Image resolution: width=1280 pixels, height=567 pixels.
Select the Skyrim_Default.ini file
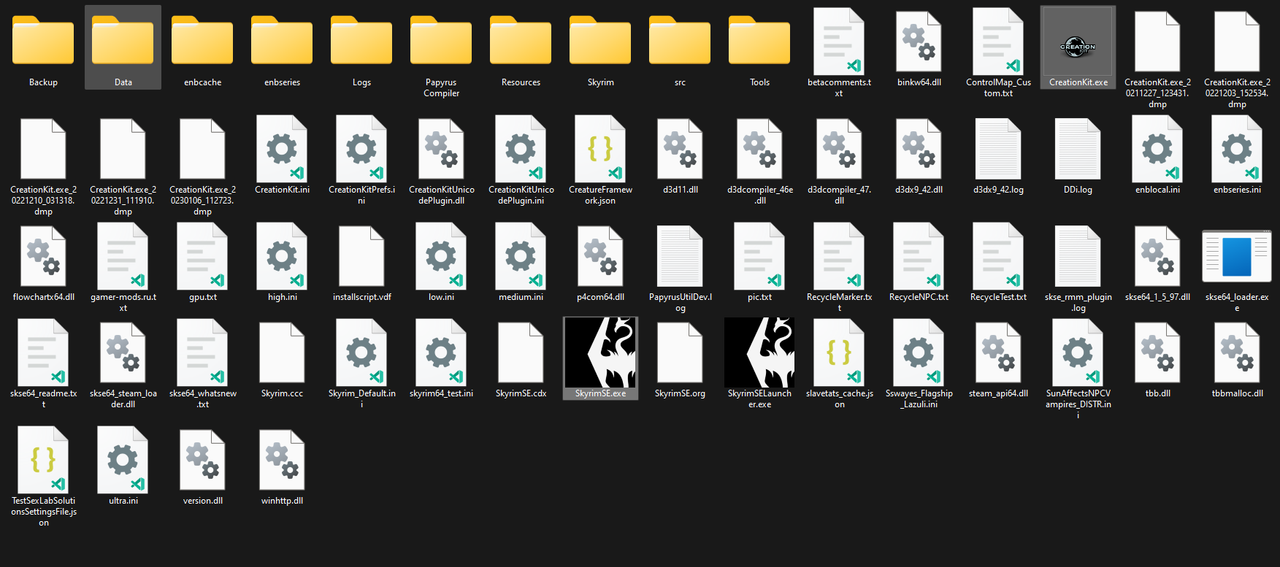(361, 351)
